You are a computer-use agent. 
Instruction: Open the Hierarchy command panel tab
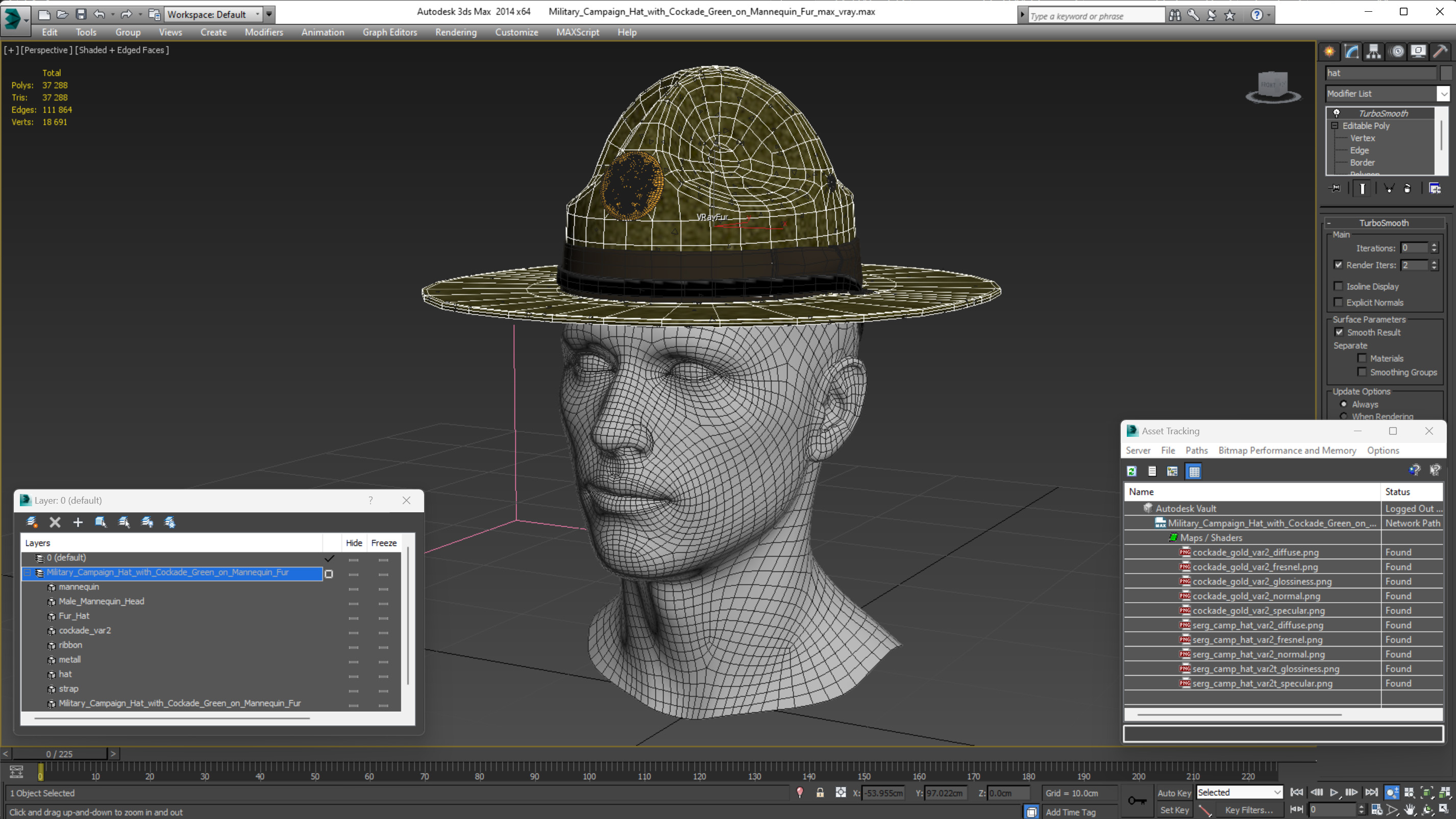coord(1373,52)
